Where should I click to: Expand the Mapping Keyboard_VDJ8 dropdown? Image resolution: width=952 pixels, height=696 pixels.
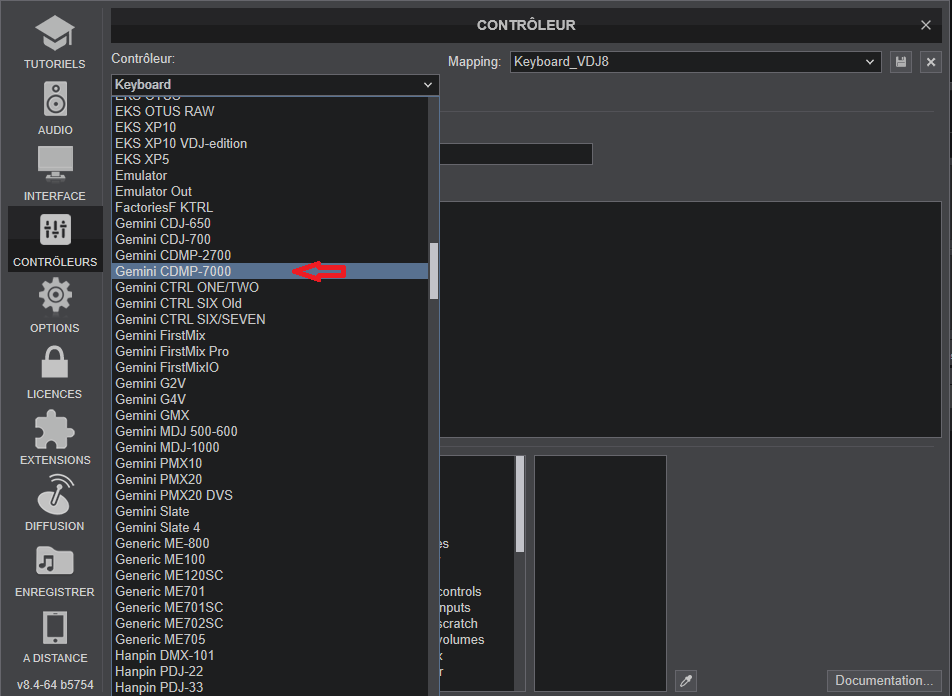696,62
